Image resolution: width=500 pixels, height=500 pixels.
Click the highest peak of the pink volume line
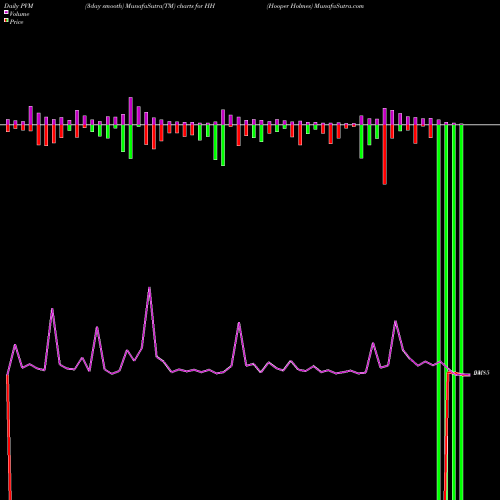point(149,288)
